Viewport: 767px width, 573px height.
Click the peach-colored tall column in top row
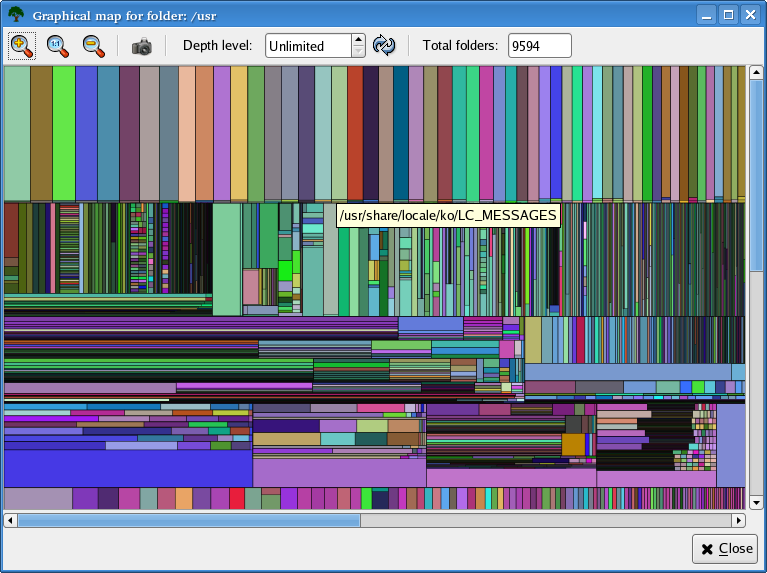[x=187, y=134]
